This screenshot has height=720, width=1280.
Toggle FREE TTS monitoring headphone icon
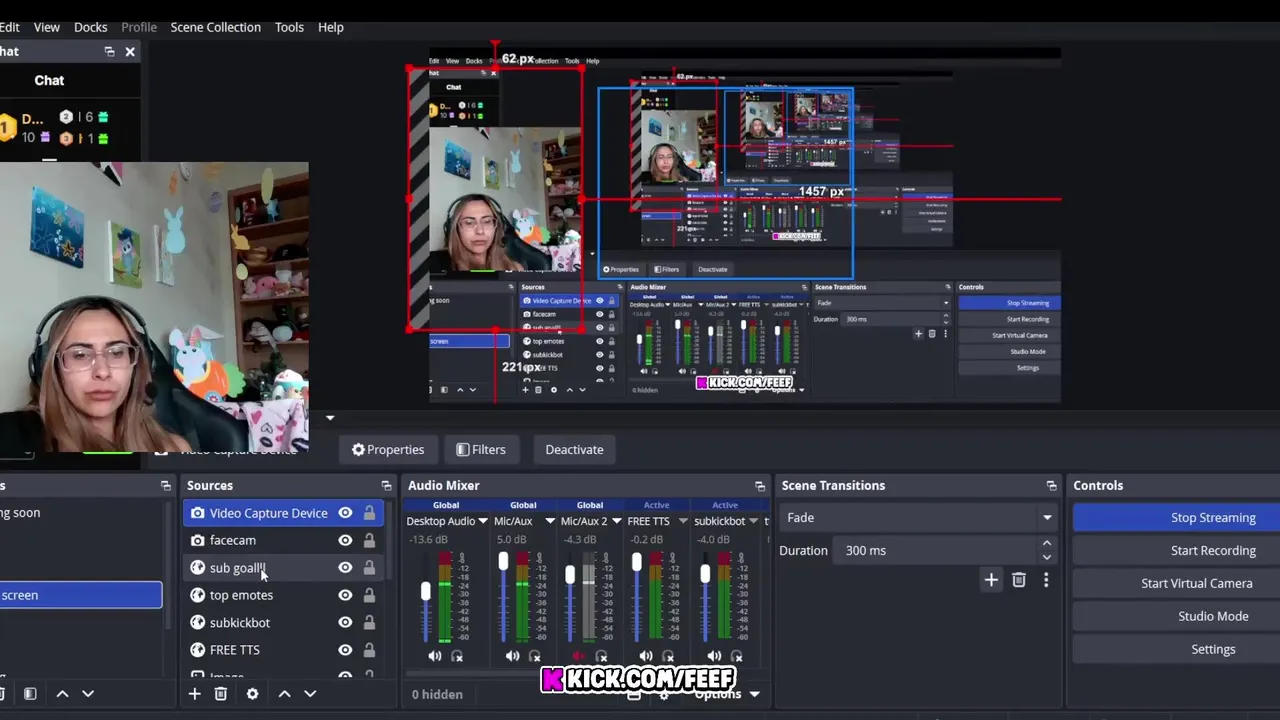(x=668, y=656)
